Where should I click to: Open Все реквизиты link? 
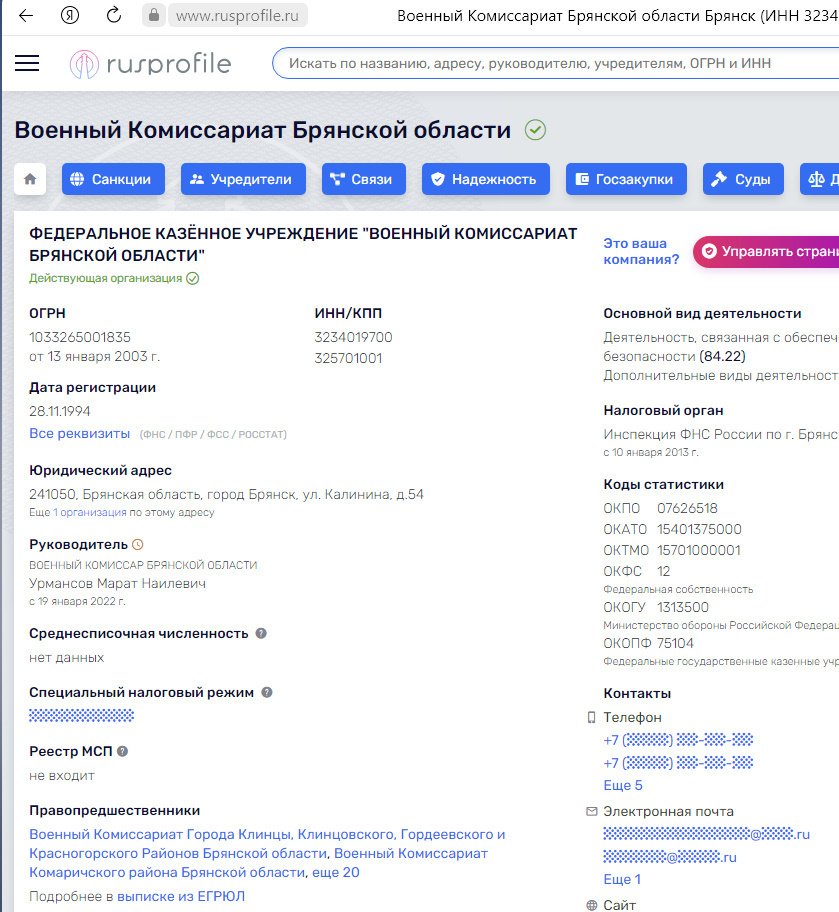pos(80,434)
